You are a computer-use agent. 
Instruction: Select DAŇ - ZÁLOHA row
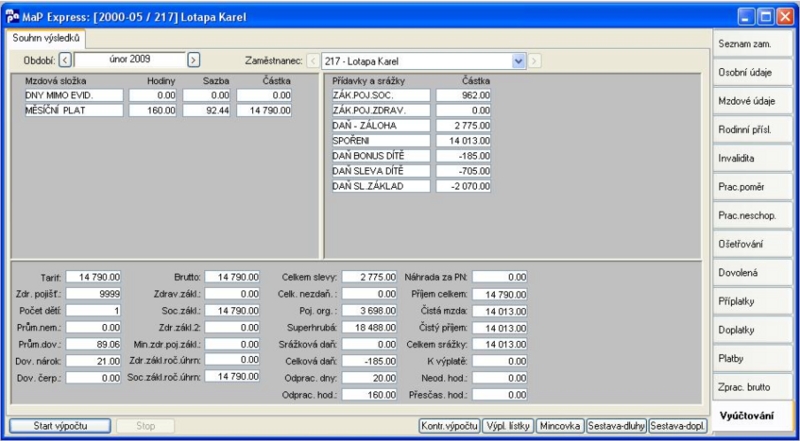[411, 126]
